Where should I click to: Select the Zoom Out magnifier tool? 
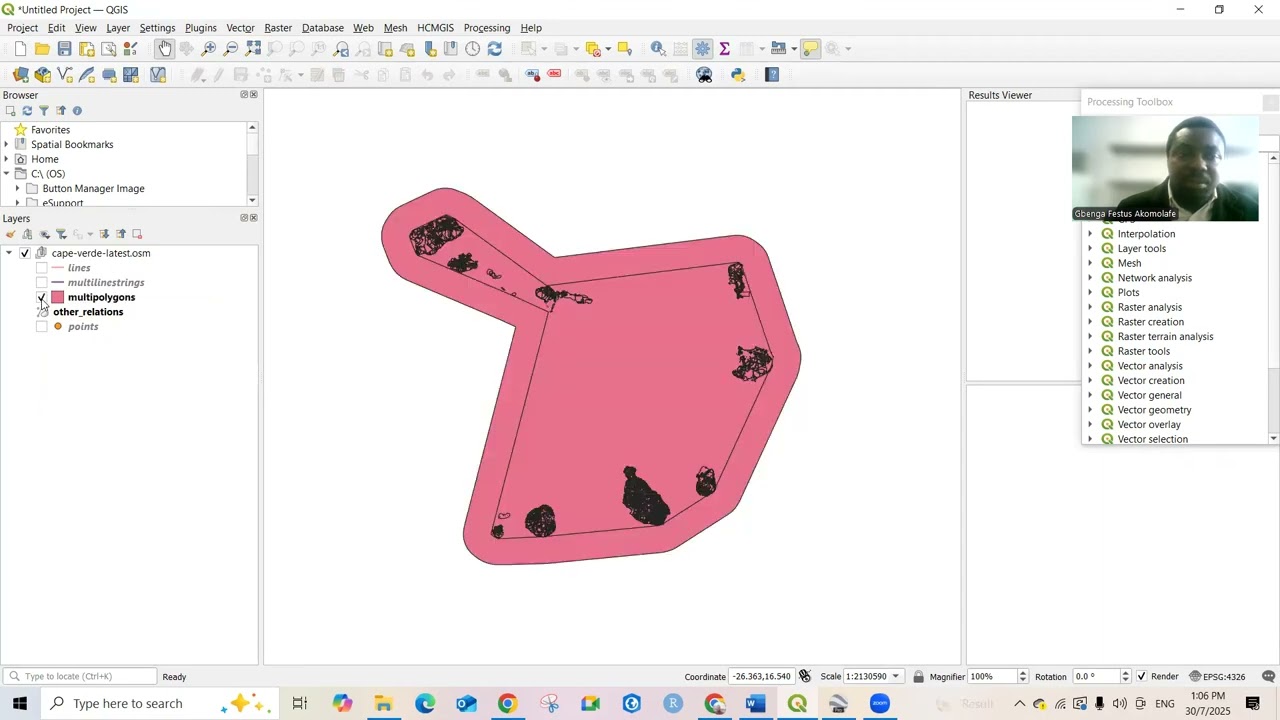[231, 49]
